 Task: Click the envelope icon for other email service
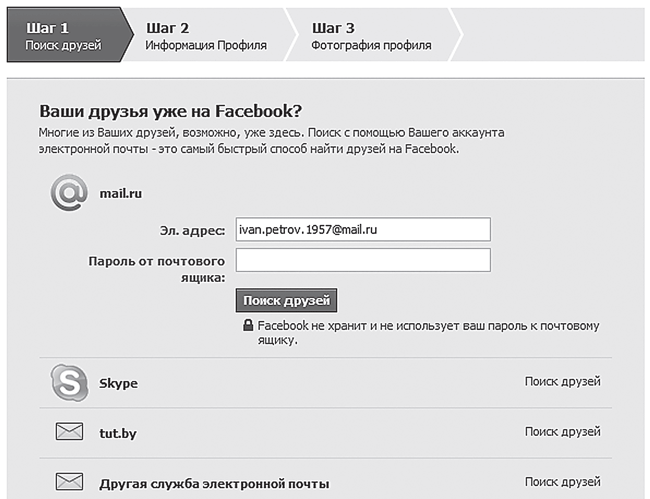tap(69, 483)
